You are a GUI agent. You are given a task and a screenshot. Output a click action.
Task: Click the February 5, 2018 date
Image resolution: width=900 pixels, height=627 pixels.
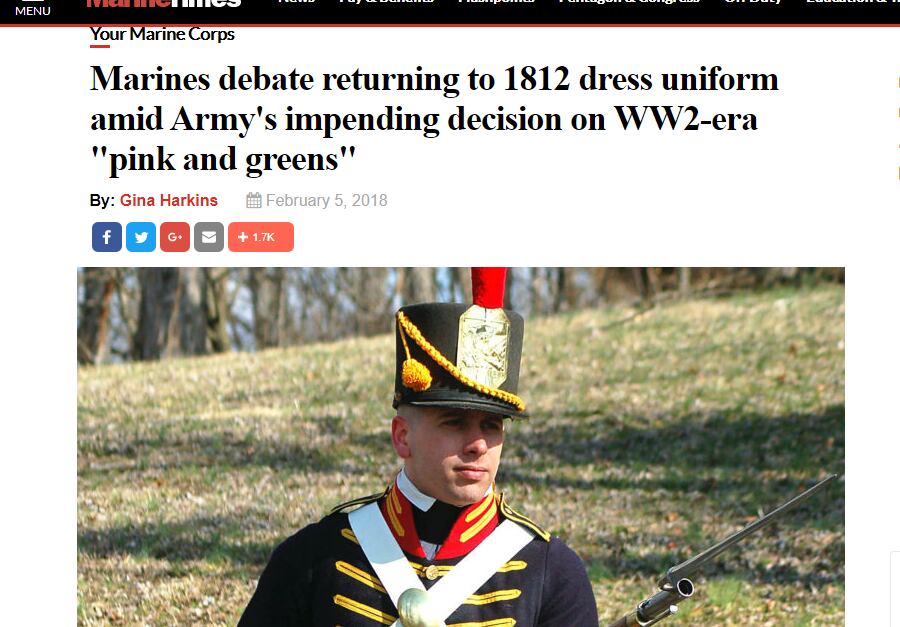327,200
